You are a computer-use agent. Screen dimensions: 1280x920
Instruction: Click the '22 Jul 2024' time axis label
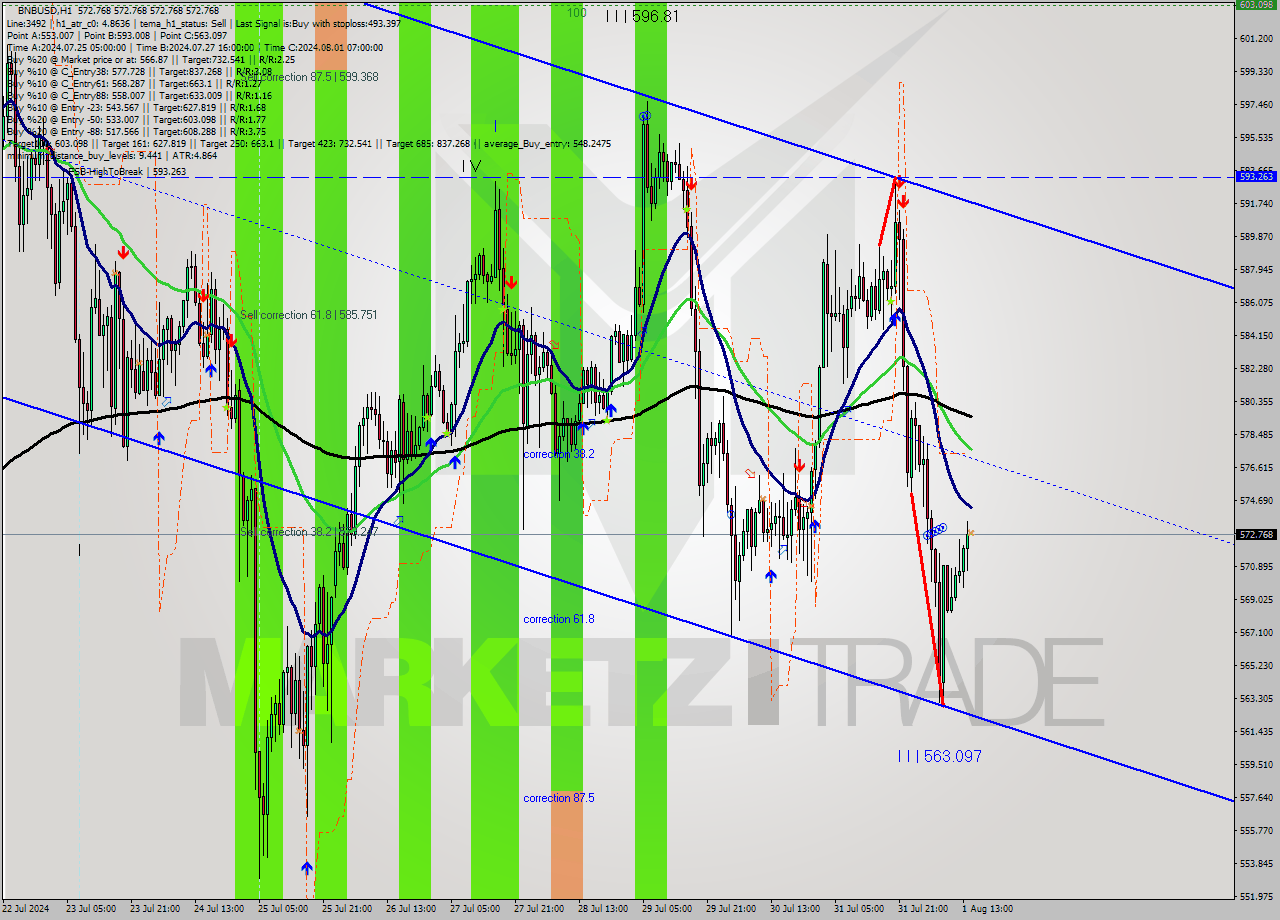26,909
